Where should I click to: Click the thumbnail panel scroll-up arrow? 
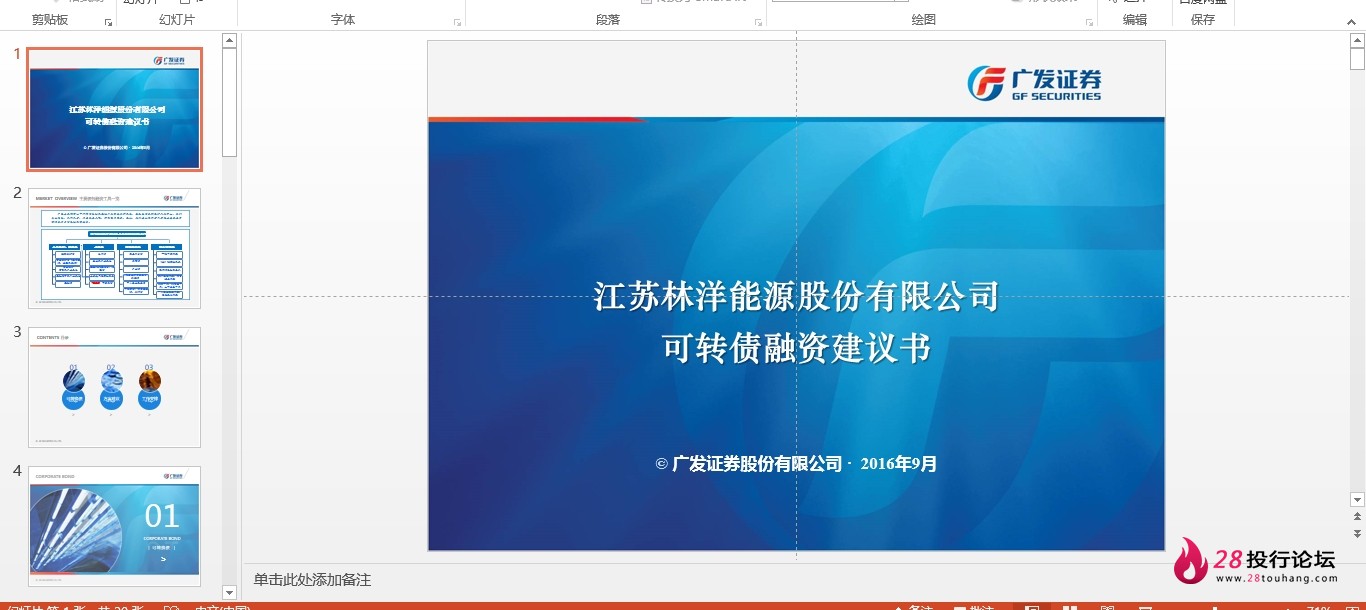(x=229, y=40)
